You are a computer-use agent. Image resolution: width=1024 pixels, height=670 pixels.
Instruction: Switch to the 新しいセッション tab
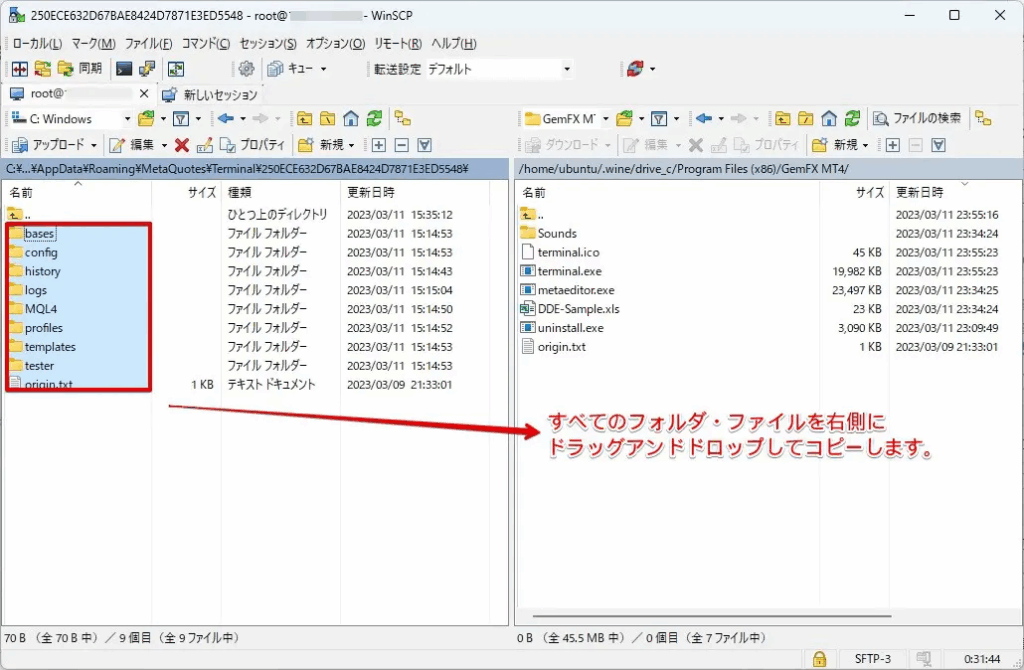pos(210,94)
